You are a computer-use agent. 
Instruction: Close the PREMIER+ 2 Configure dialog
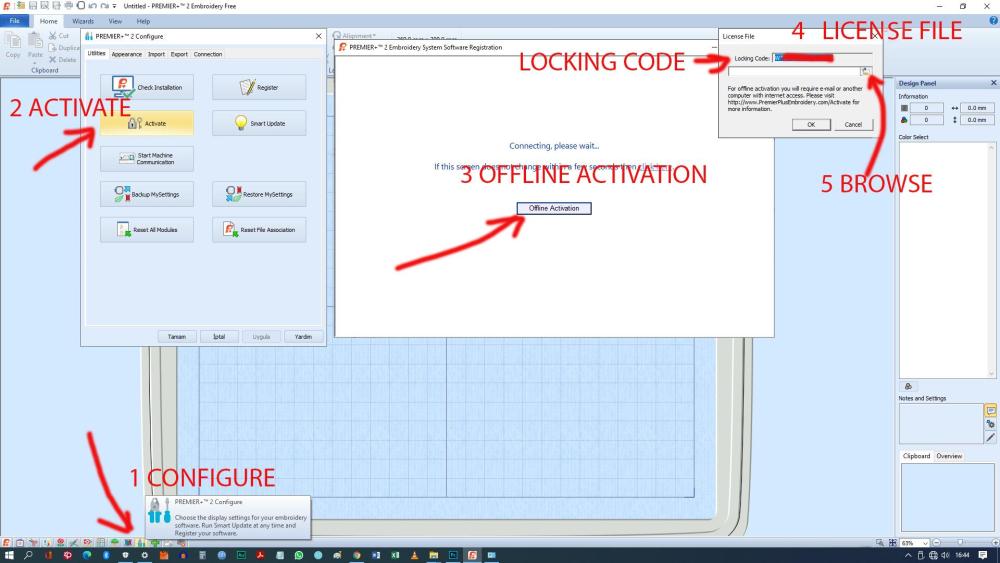tap(319, 36)
